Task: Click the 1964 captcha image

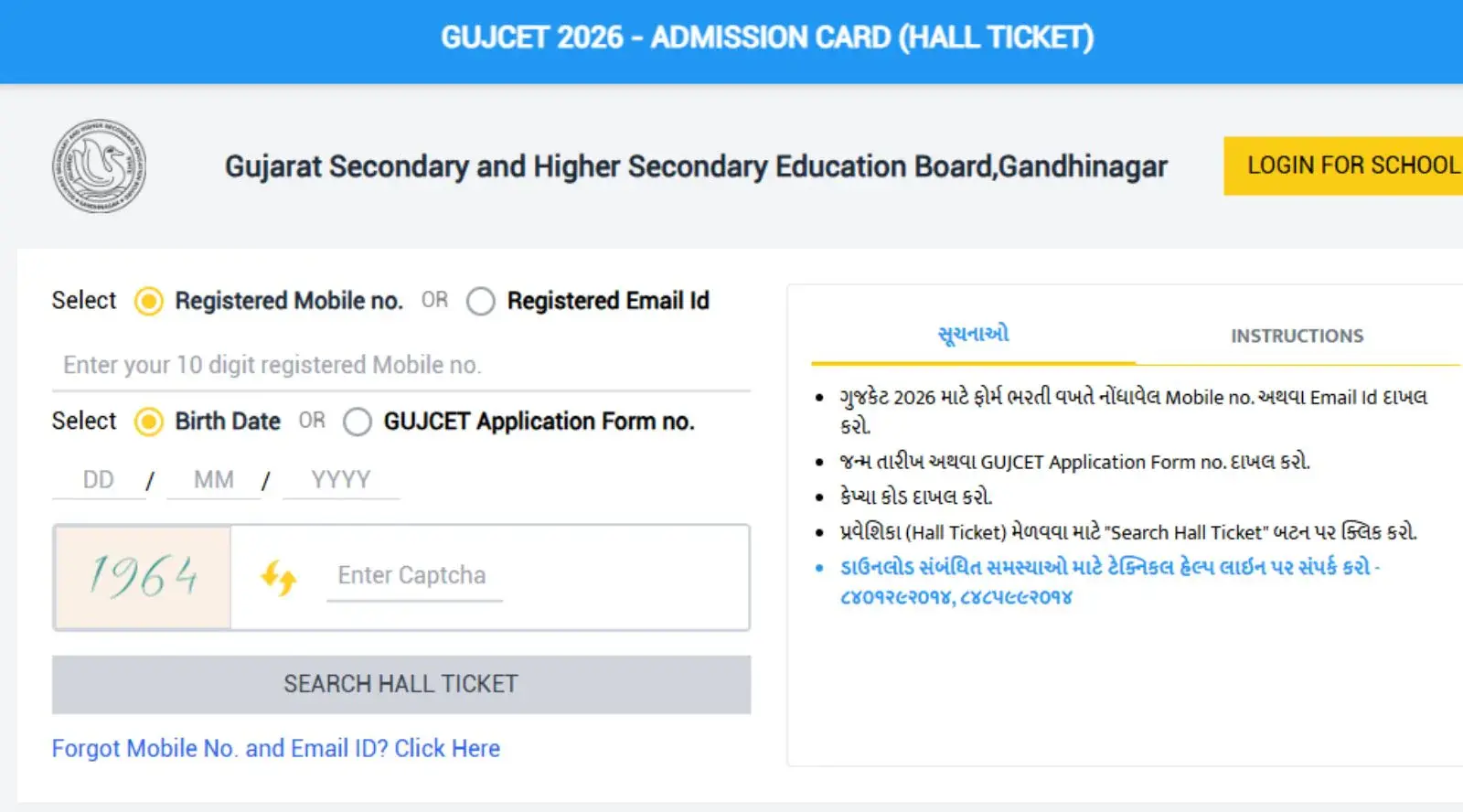Action: (x=143, y=577)
